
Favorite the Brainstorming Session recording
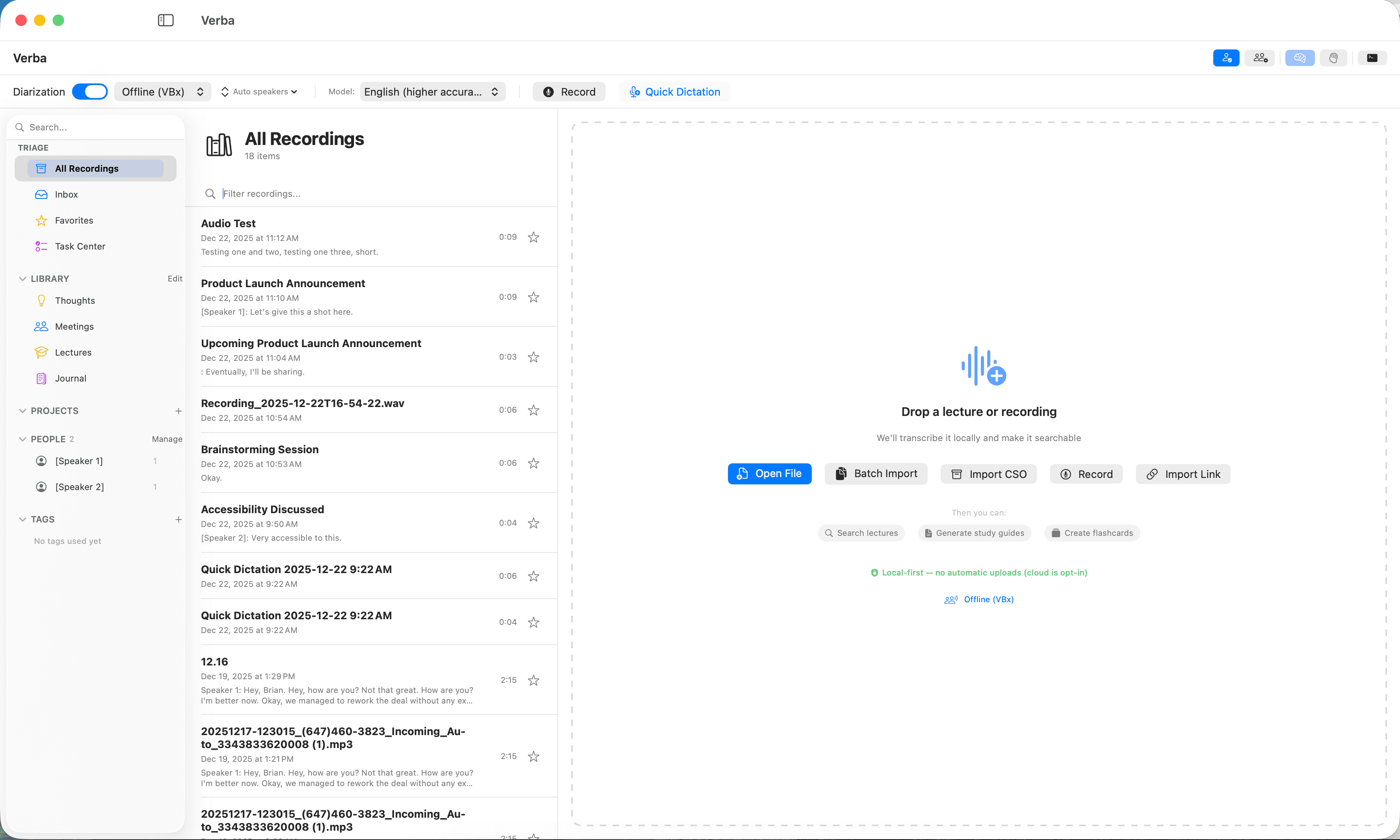click(533, 463)
